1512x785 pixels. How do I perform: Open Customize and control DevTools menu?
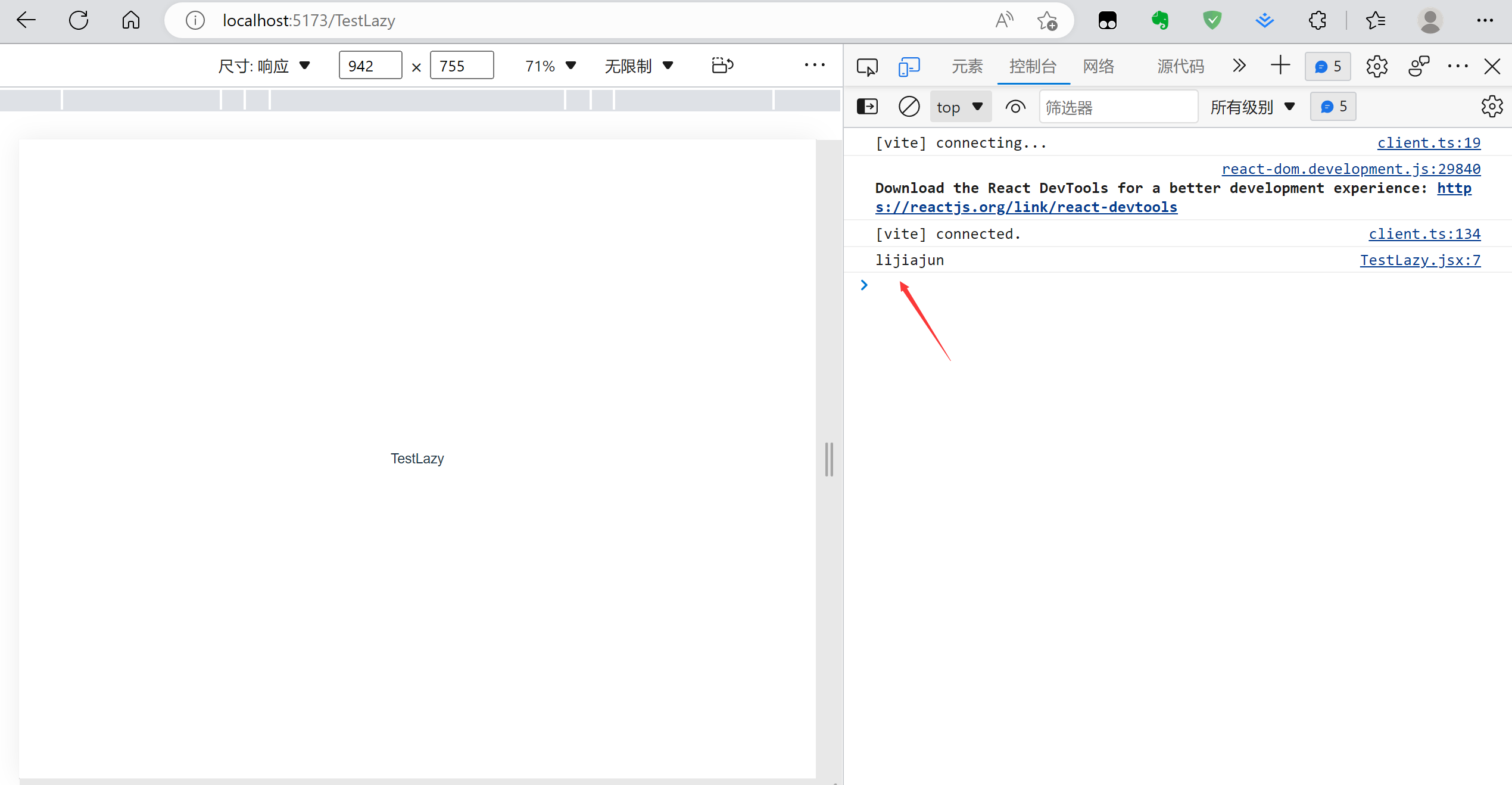(x=1458, y=66)
